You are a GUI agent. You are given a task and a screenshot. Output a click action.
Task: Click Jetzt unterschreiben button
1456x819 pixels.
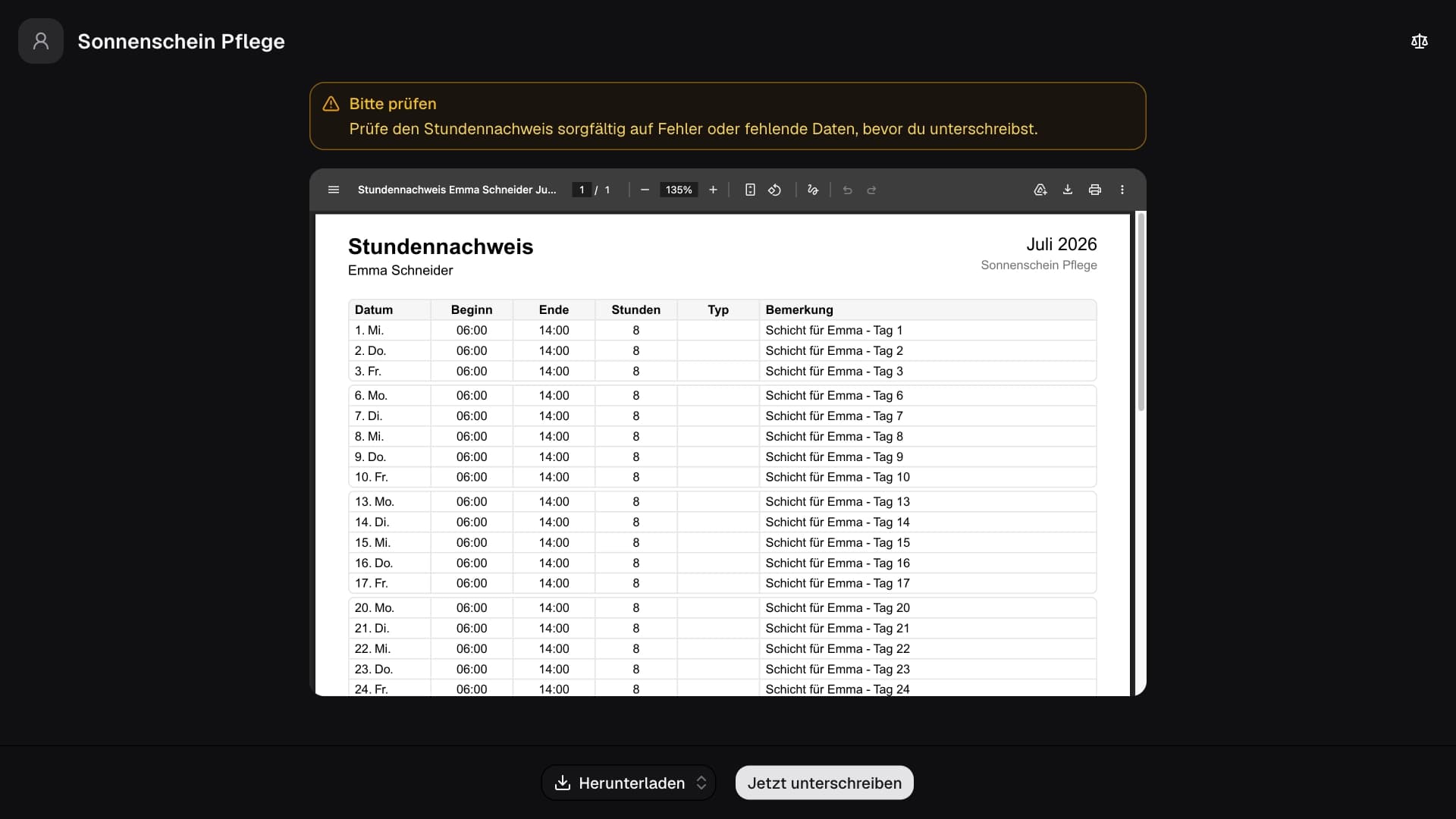point(824,783)
